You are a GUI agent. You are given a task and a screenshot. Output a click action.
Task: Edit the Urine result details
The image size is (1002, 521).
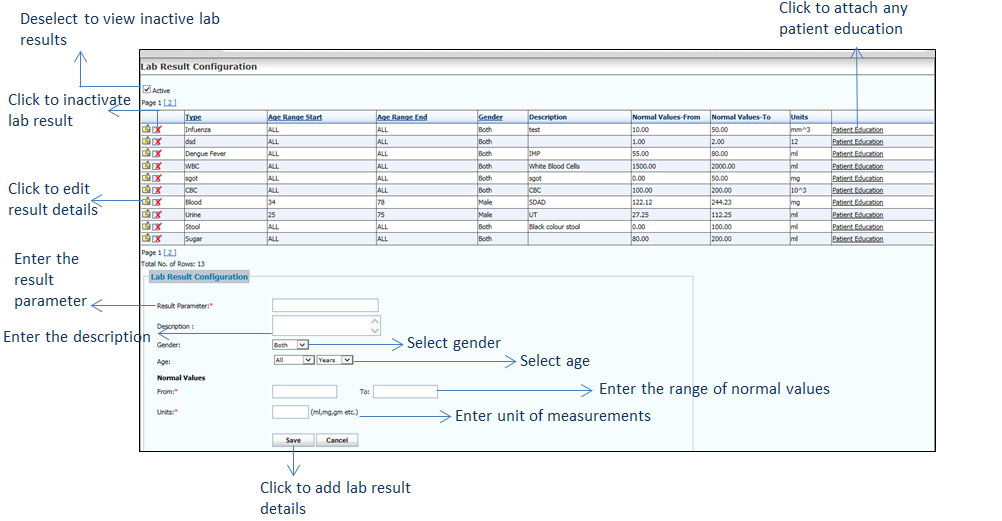click(x=146, y=214)
